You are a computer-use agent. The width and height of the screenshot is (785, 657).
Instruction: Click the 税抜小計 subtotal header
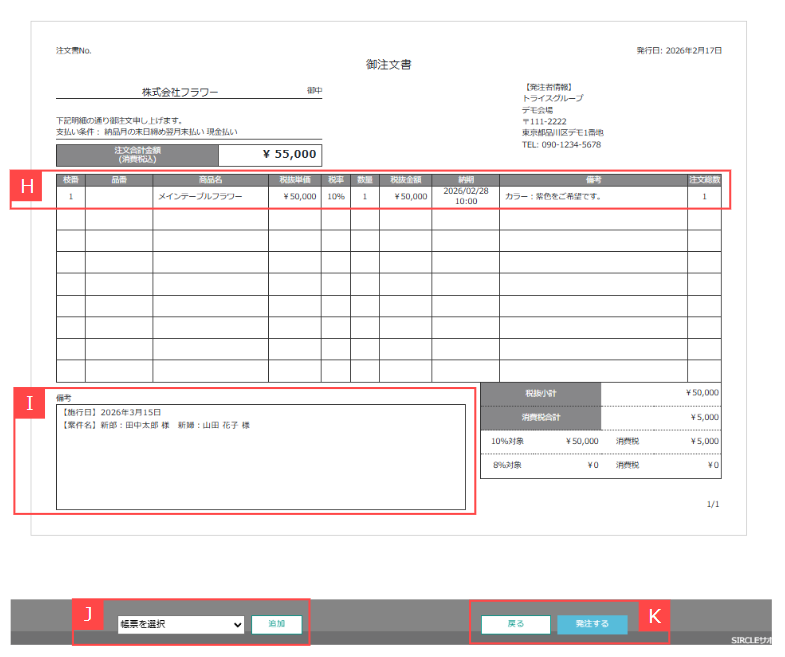pyautogui.click(x=541, y=393)
